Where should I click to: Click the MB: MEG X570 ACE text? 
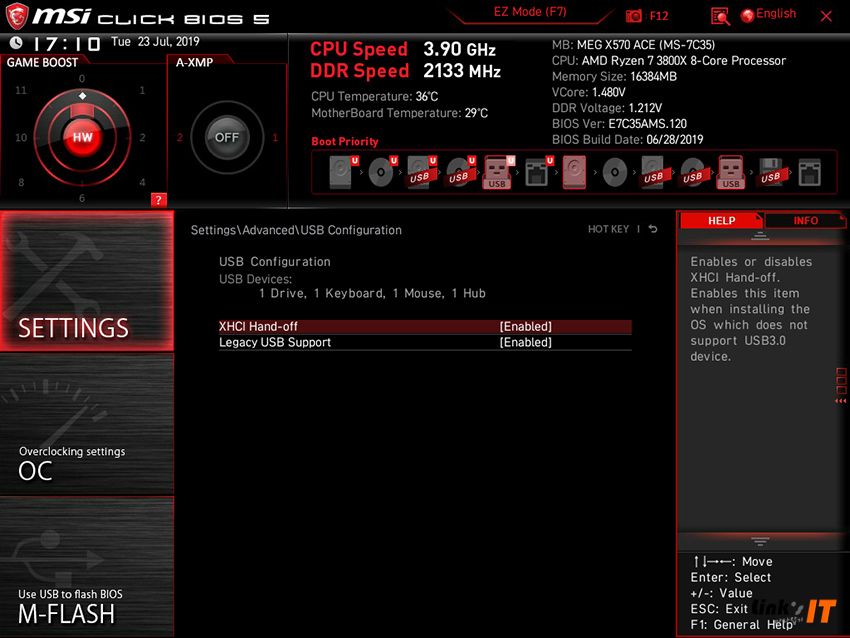(633, 44)
